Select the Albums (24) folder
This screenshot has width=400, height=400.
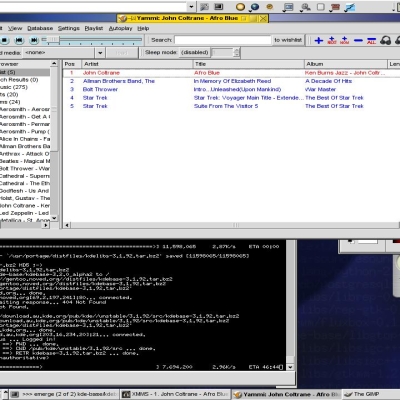coord(10,102)
